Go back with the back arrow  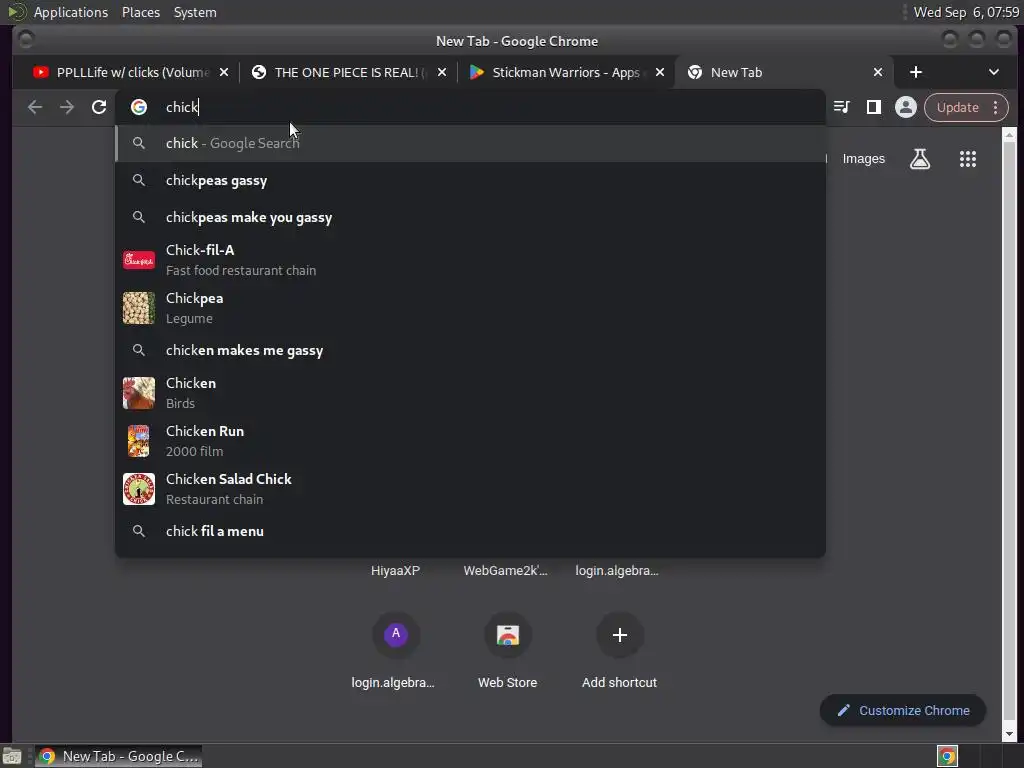click(35, 107)
